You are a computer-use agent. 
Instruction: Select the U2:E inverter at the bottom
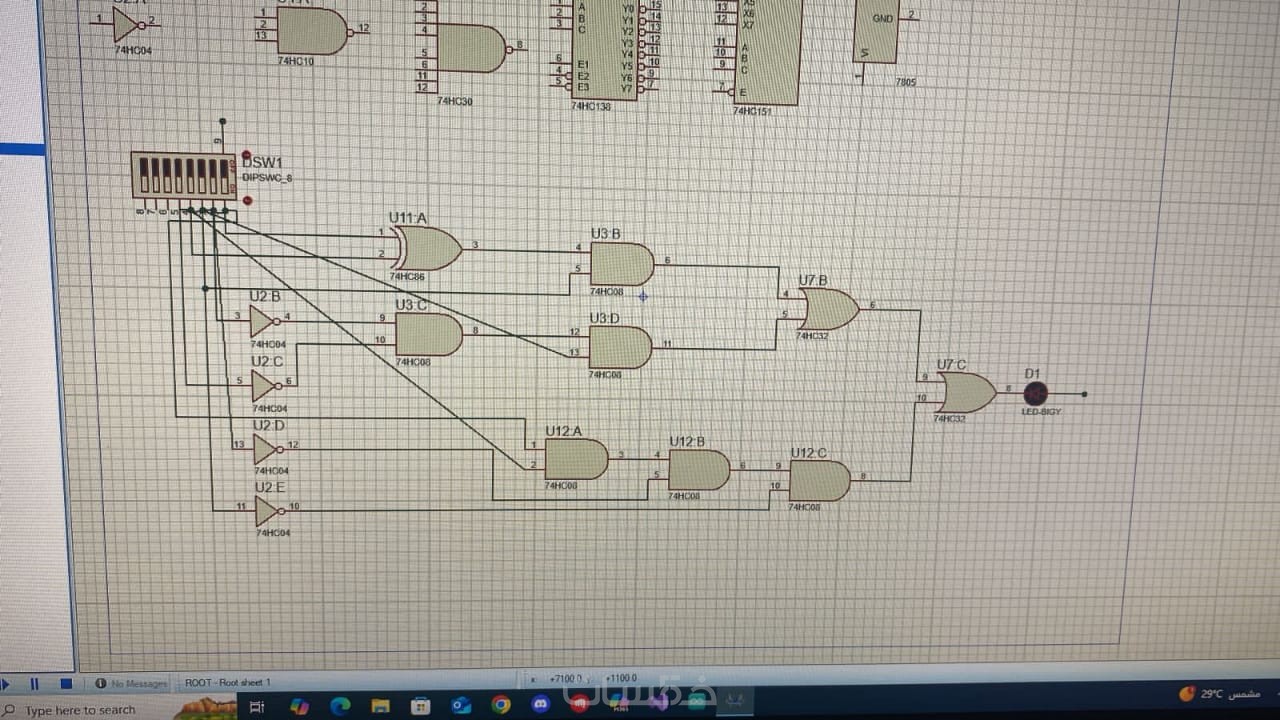click(x=267, y=511)
